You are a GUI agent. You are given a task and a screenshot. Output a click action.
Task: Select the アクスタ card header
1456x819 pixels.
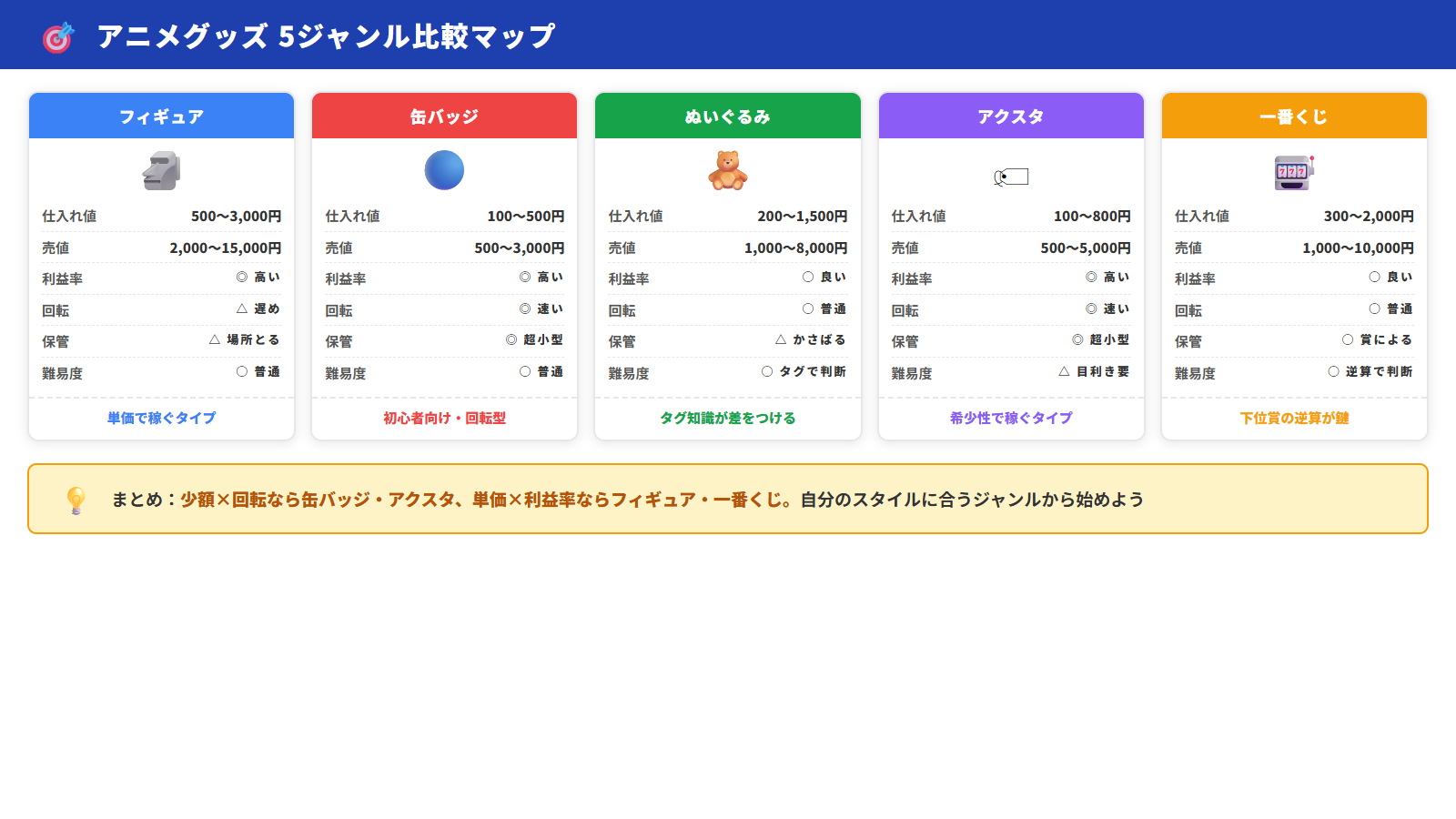(1011, 116)
